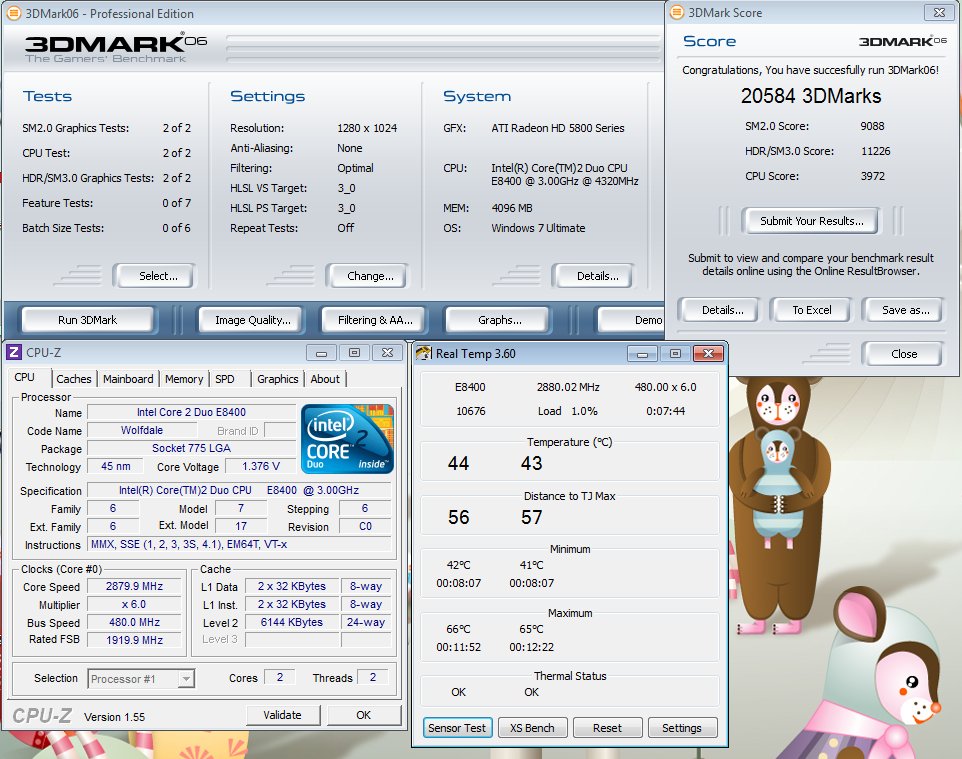Image resolution: width=962 pixels, height=759 pixels.
Task: Click the Maximum temperature 66°C reading
Action: tap(458, 629)
